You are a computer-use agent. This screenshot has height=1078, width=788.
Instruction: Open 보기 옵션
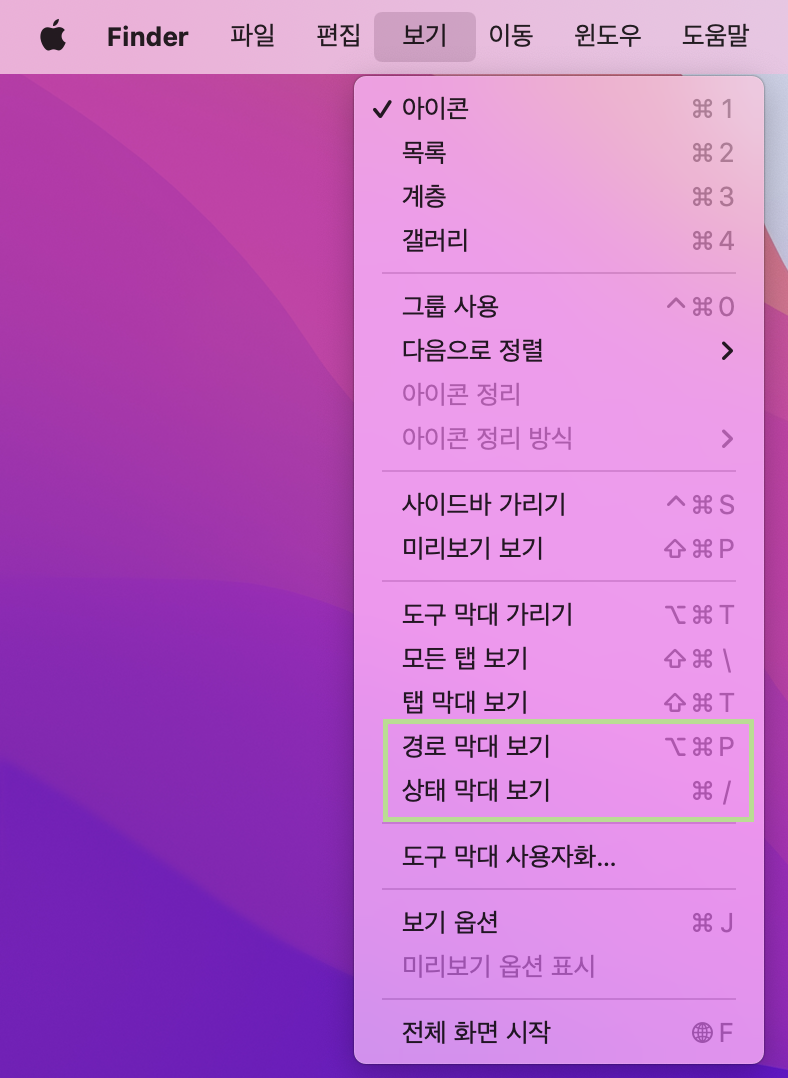pos(558,923)
